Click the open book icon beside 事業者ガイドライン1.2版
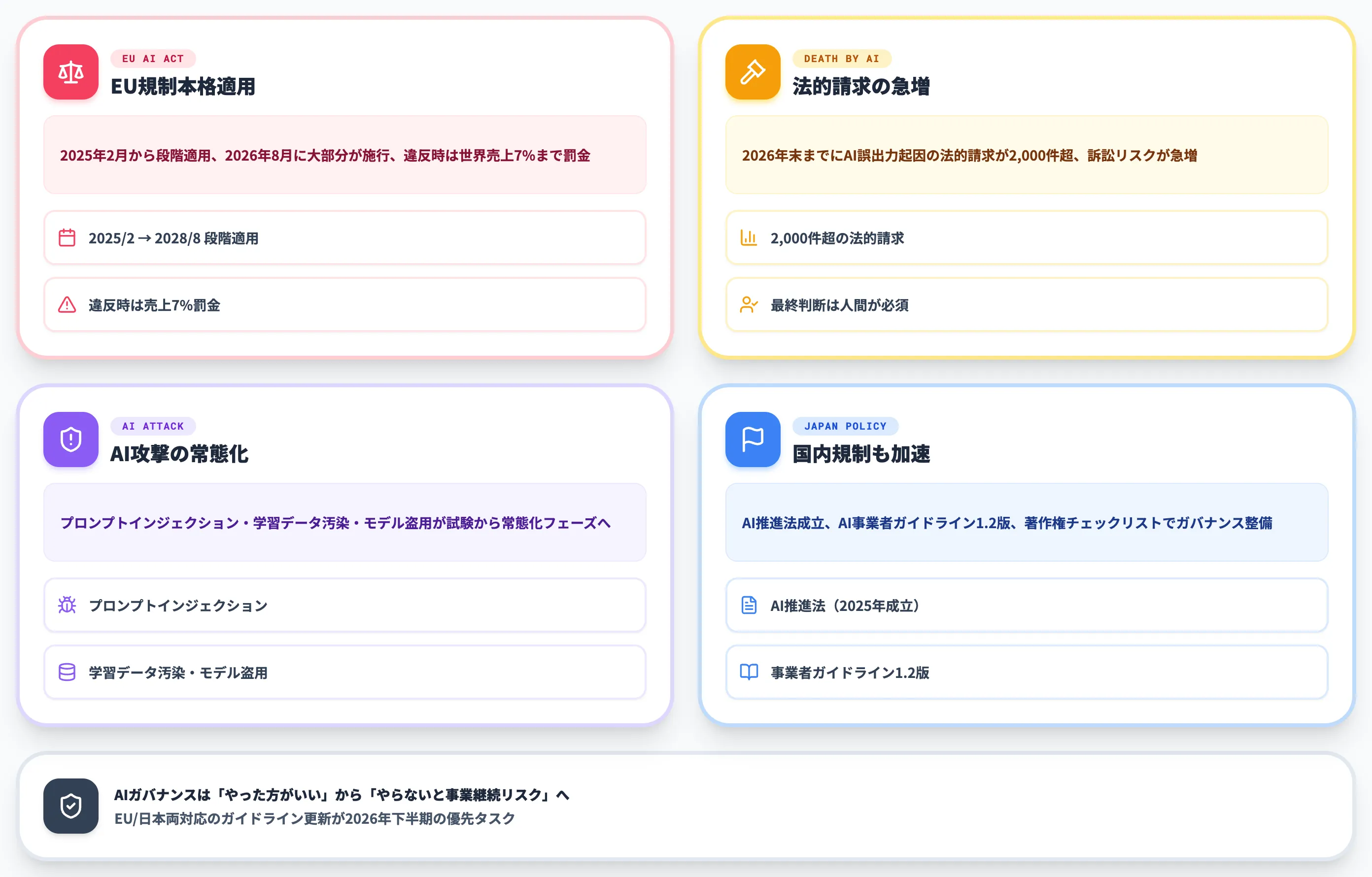The width and height of the screenshot is (1372, 877). pyautogui.click(x=749, y=672)
